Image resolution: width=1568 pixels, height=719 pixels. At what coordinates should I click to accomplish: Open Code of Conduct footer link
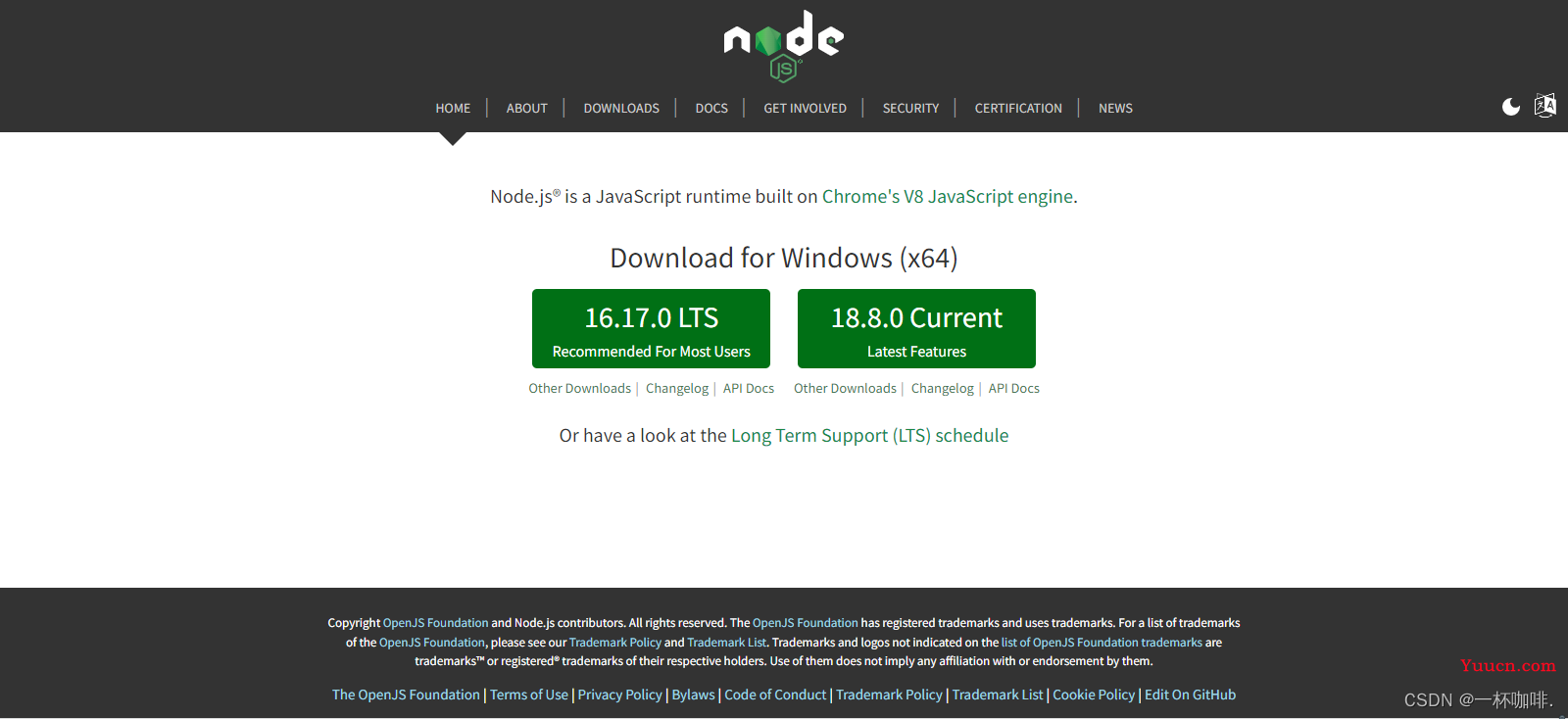tap(776, 695)
